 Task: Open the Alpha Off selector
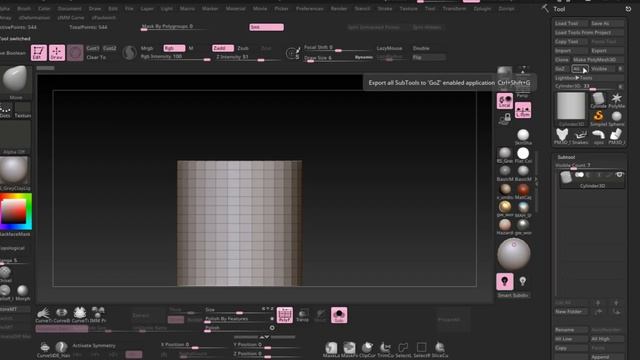click(15, 138)
